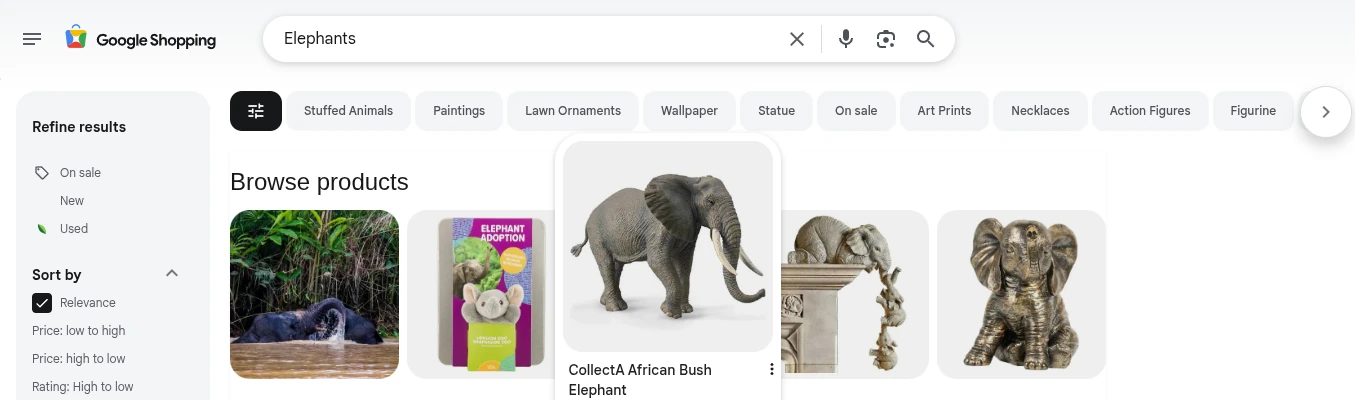Start voice search with microphone icon
The height and width of the screenshot is (400, 1355).
[846, 39]
